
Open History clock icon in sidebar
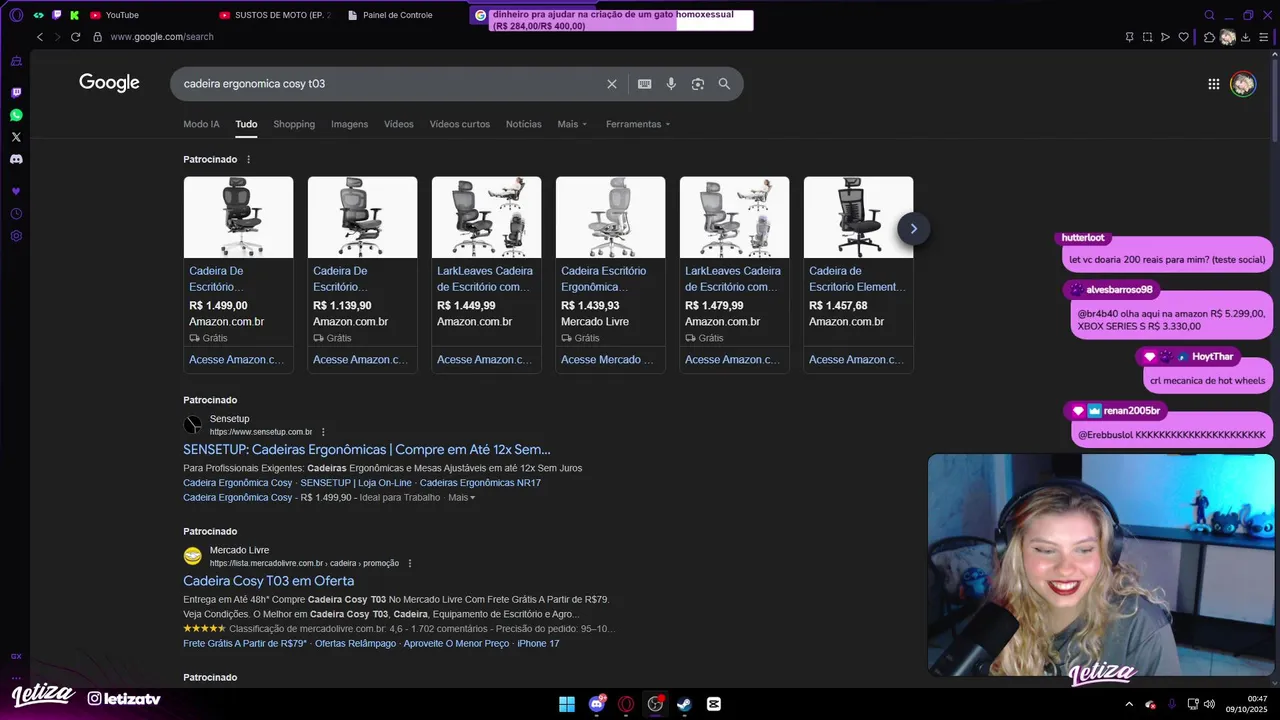pyautogui.click(x=16, y=214)
